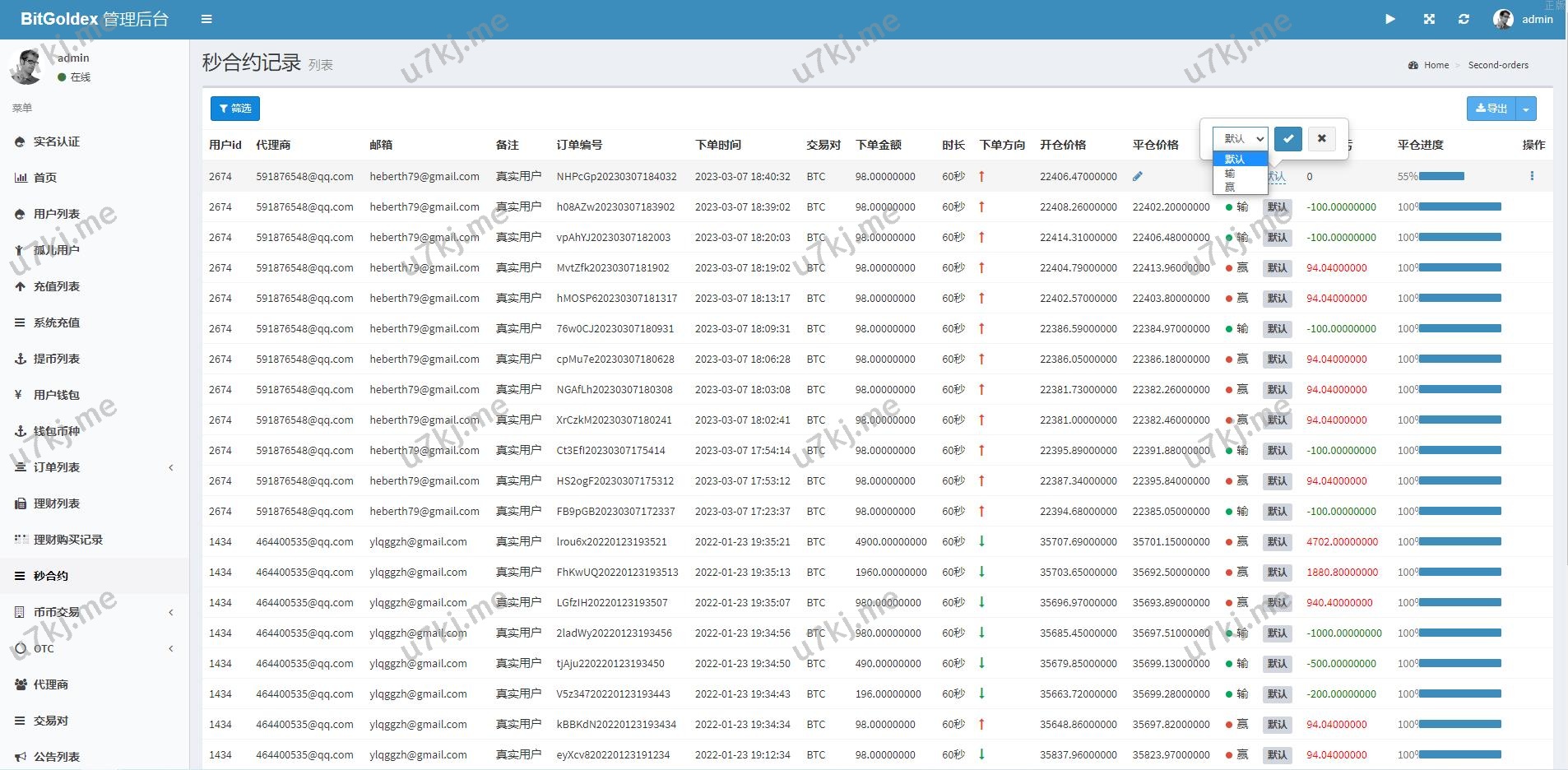Open 充值列表 in the sidebar
Viewport: 1568px width, 770px height.
(x=57, y=286)
